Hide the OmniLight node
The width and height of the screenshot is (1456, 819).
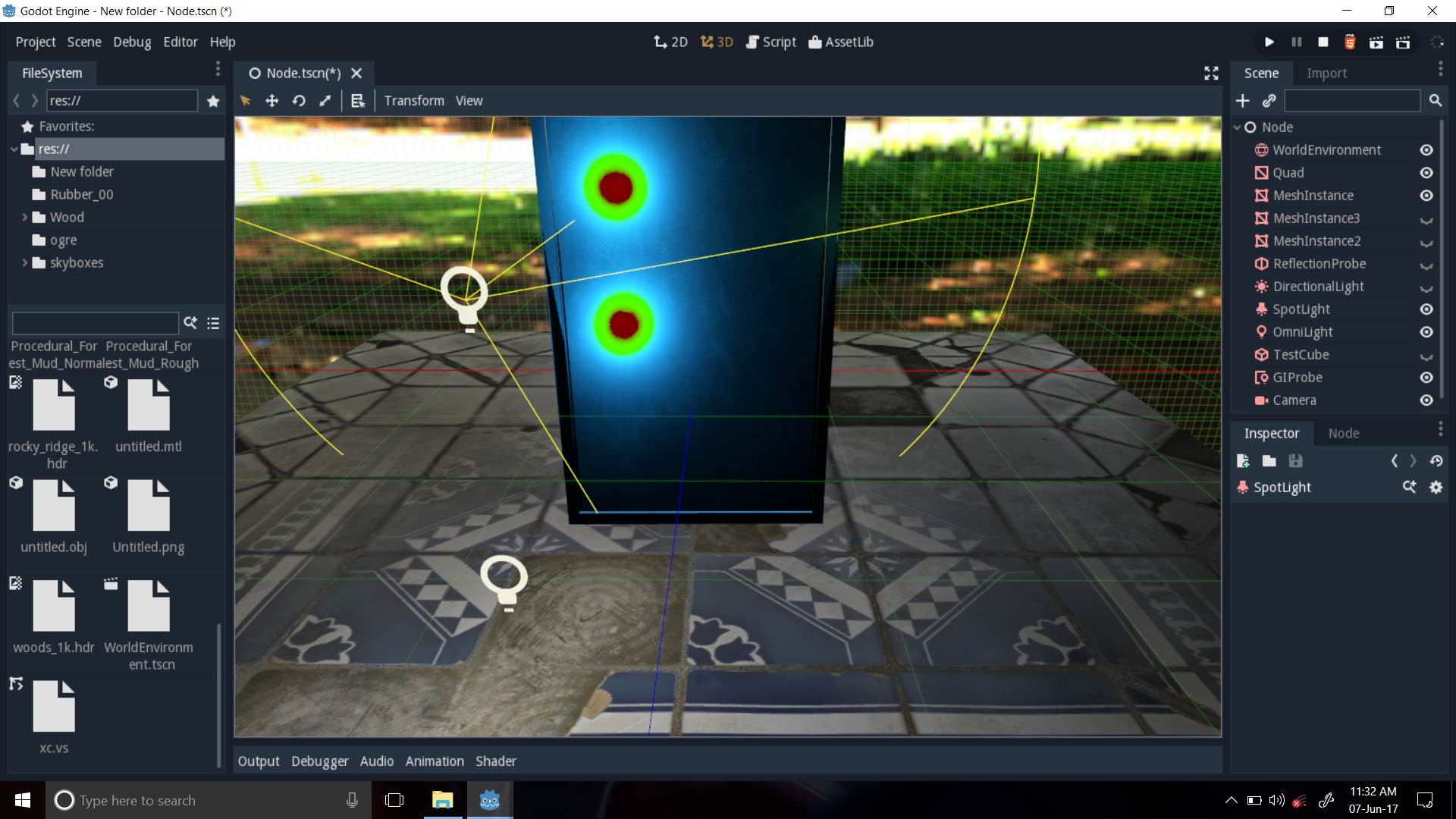point(1426,331)
